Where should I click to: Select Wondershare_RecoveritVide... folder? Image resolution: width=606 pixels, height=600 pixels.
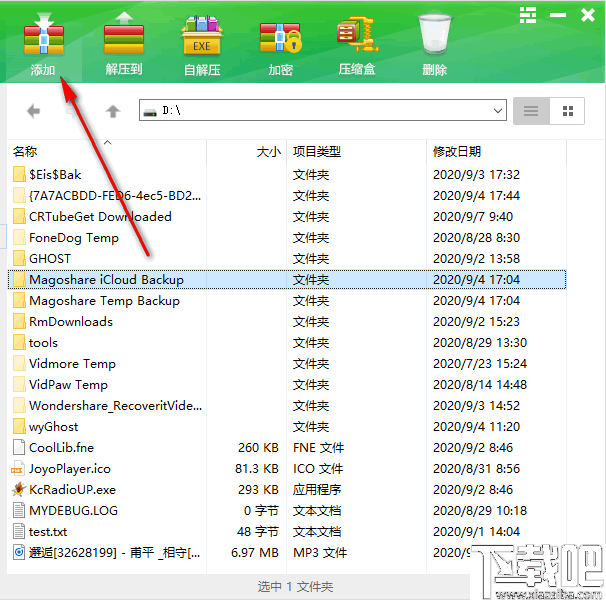(x=115, y=406)
